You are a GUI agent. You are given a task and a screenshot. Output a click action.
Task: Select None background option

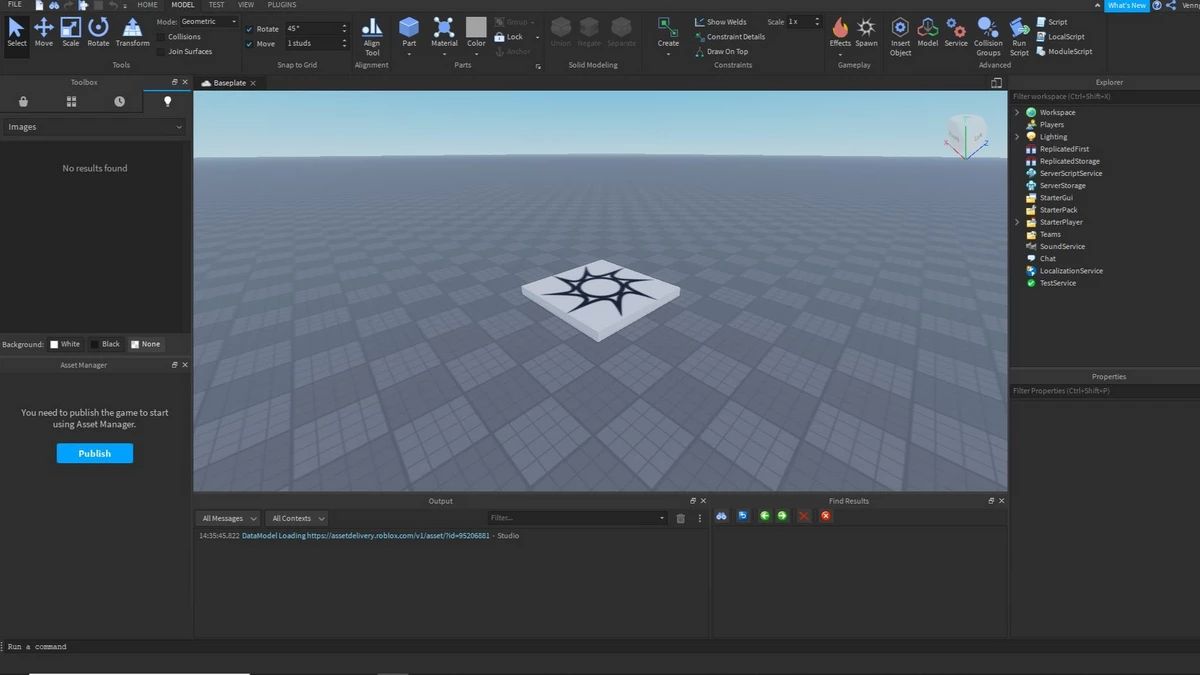pos(146,344)
